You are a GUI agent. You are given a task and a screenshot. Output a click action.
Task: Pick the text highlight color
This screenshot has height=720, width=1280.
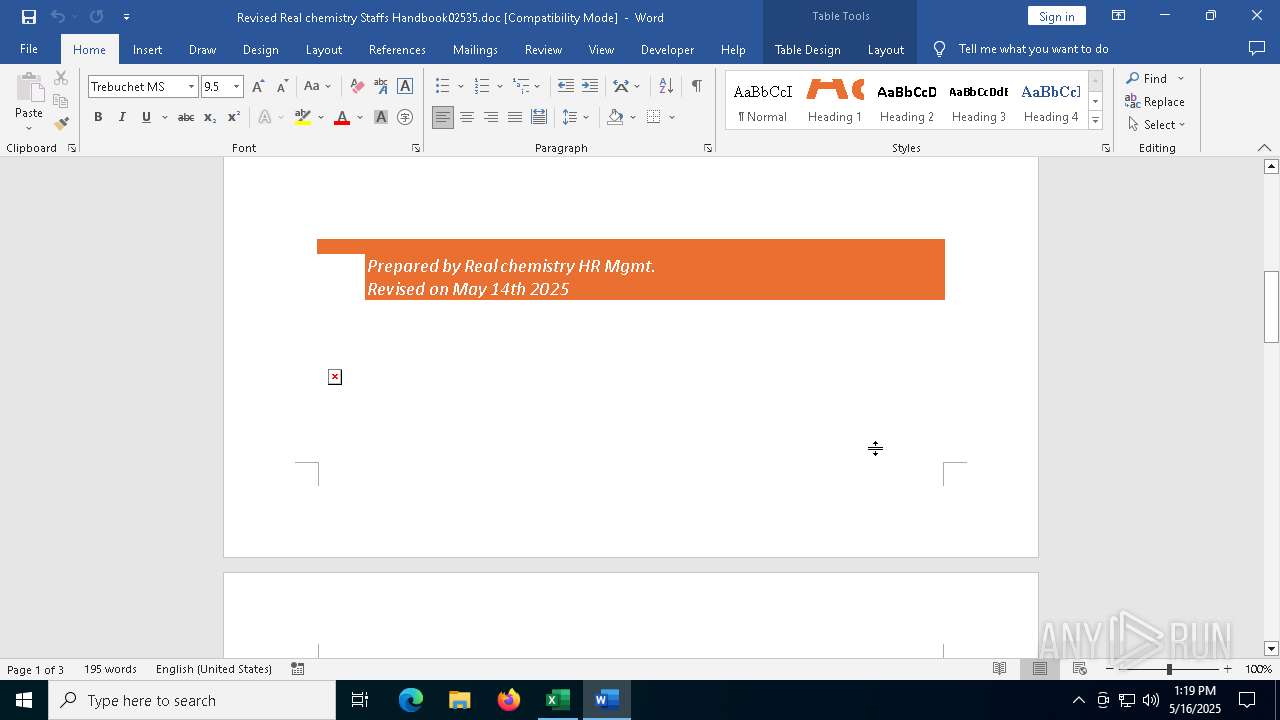(x=303, y=117)
